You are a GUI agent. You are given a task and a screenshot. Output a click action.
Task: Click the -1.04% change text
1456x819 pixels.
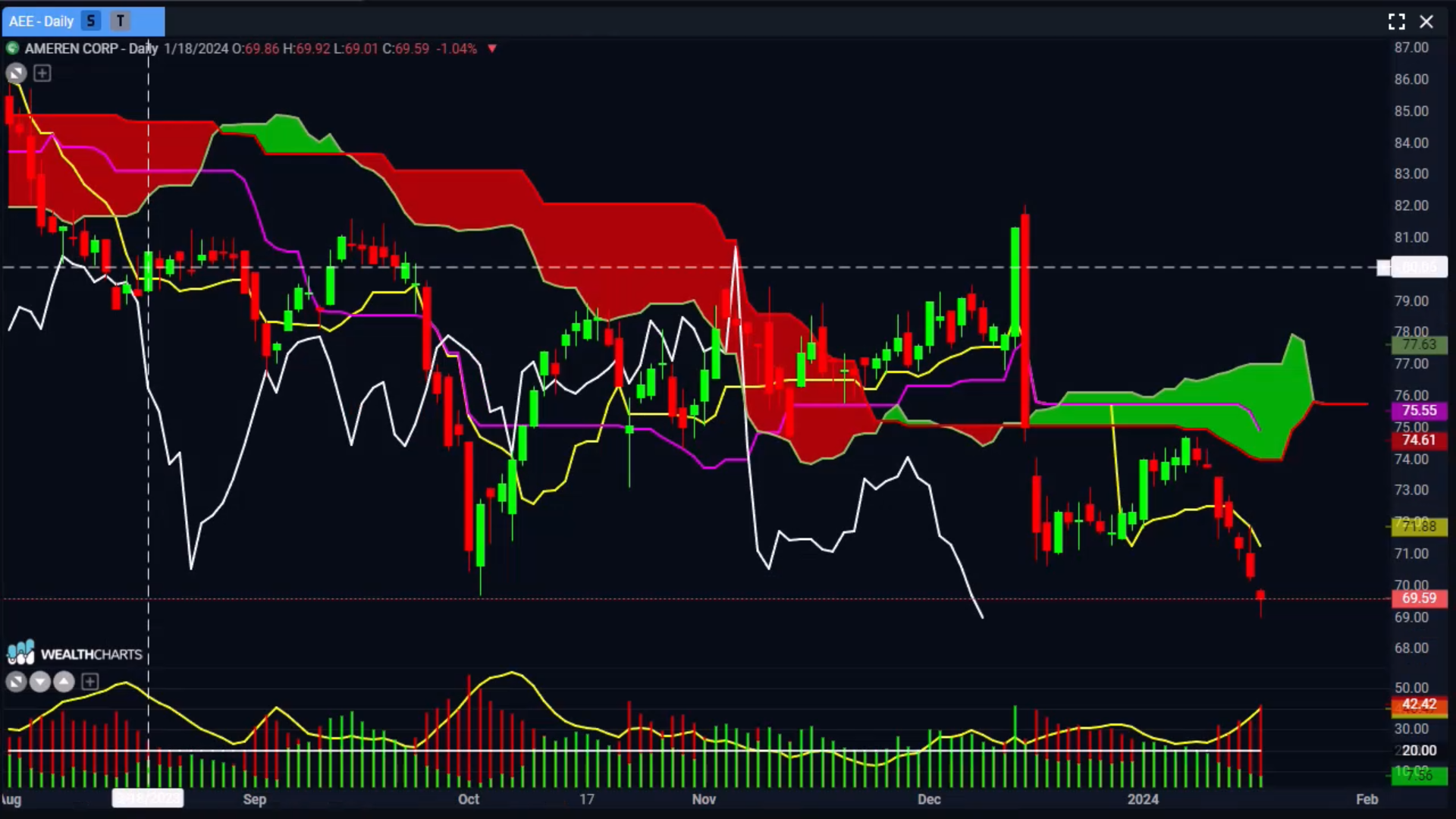tap(457, 49)
